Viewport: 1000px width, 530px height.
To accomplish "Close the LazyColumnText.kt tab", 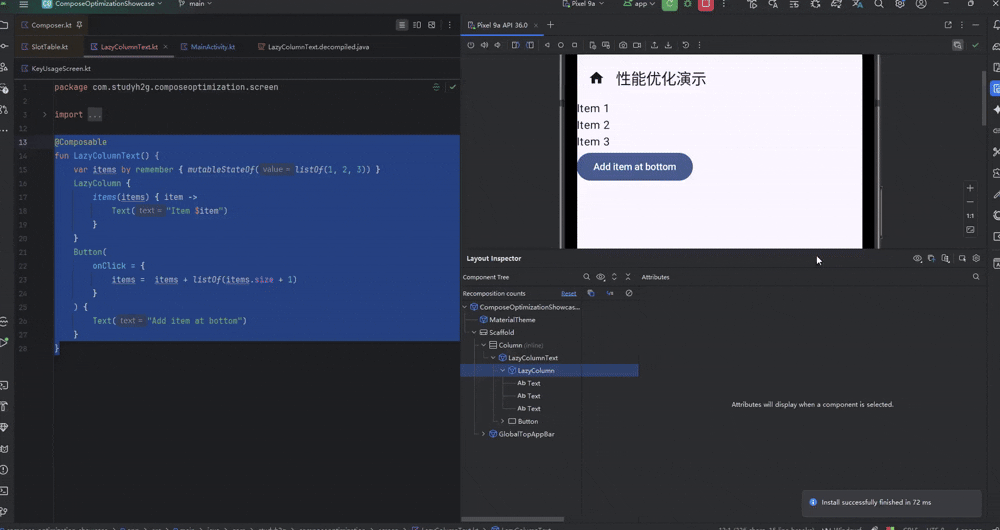I will (x=165, y=47).
